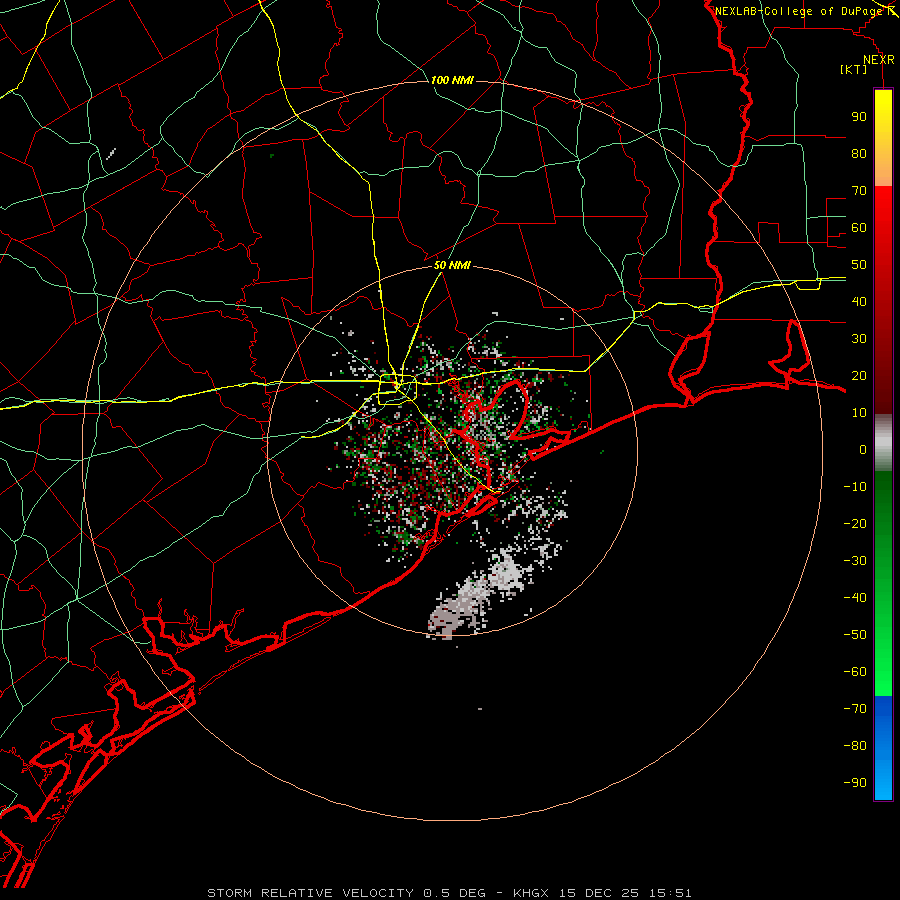The width and height of the screenshot is (900, 900).
Task: Click the -90 value on velocity scale
Action: [x=855, y=783]
